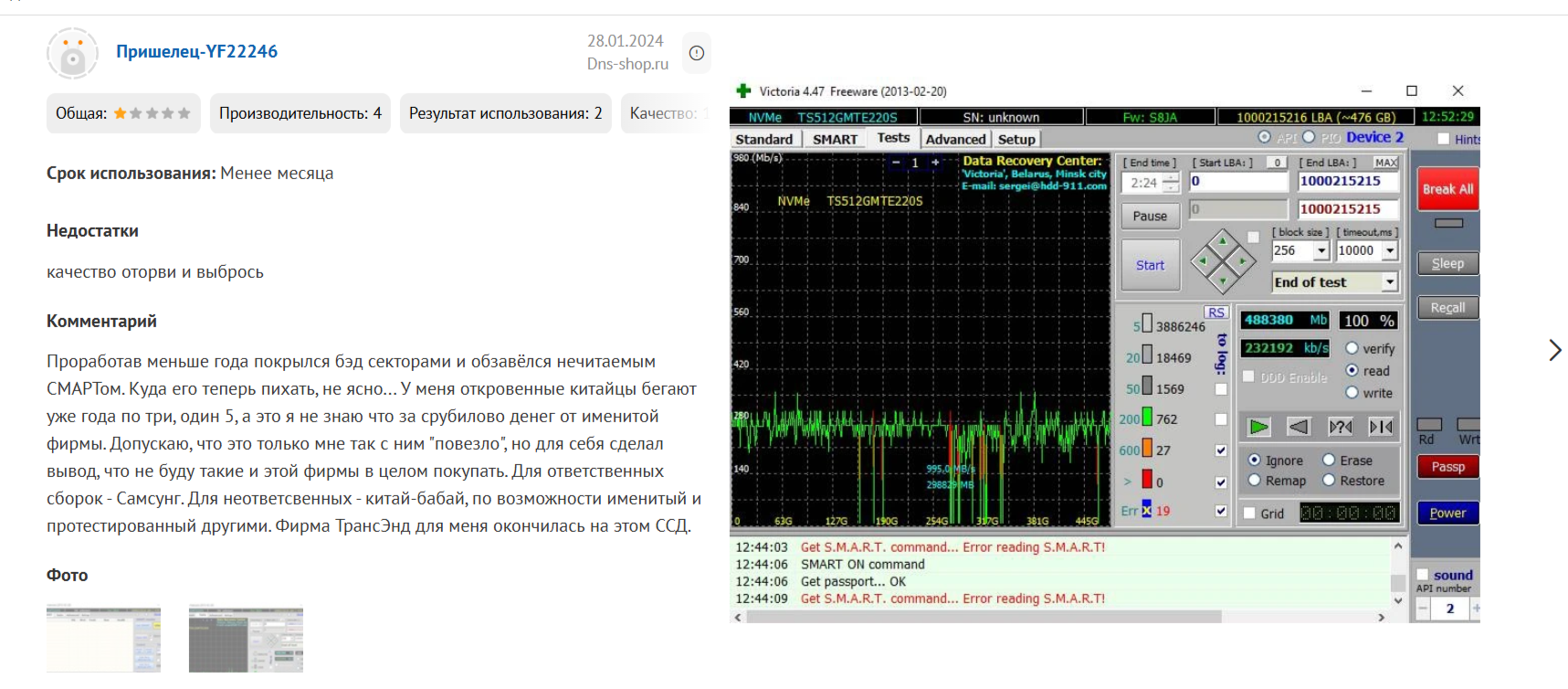1568x689 pixels.
Task: Click the Pause button
Action: tap(1150, 216)
